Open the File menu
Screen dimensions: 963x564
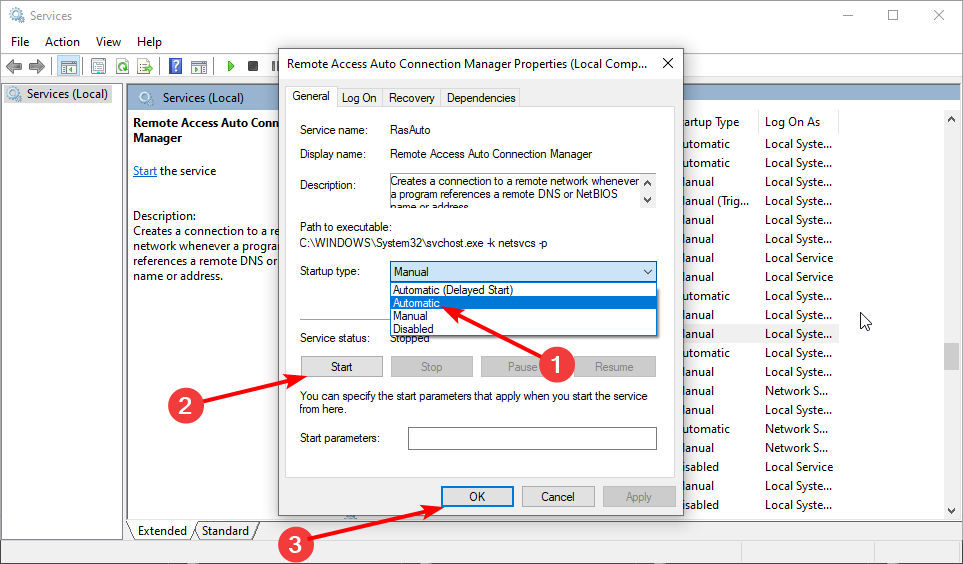tap(20, 42)
